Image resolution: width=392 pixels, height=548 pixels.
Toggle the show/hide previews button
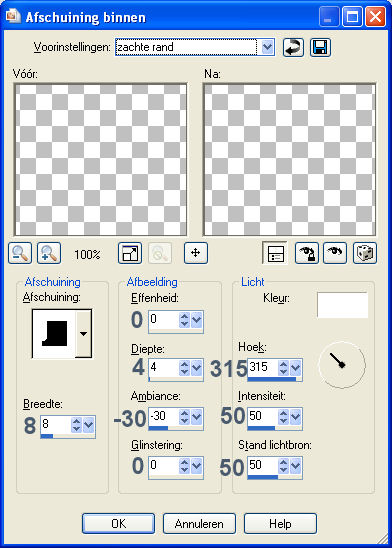coord(275,253)
